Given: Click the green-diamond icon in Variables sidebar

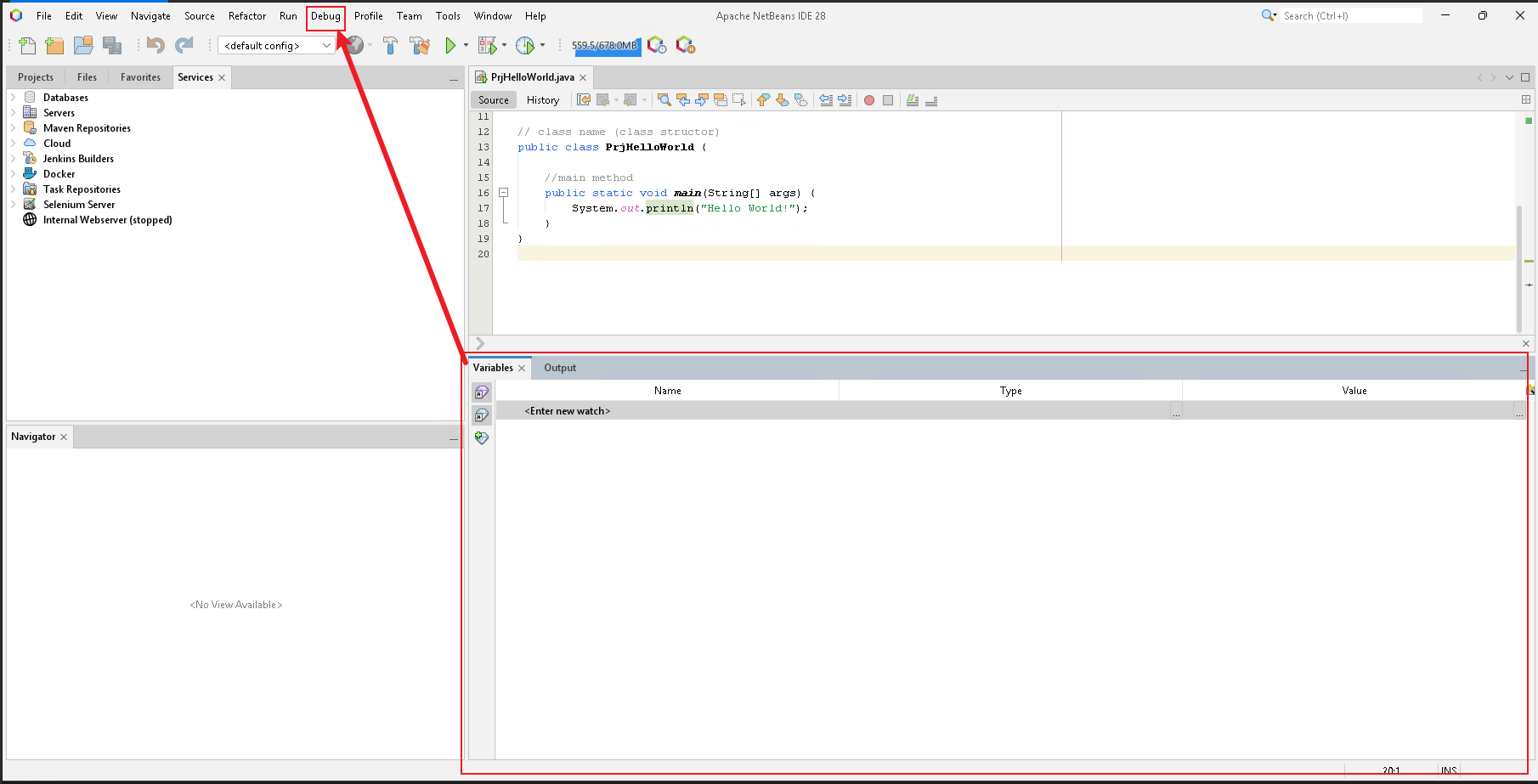Looking at the screenshot, I should [x=482, y=438].
